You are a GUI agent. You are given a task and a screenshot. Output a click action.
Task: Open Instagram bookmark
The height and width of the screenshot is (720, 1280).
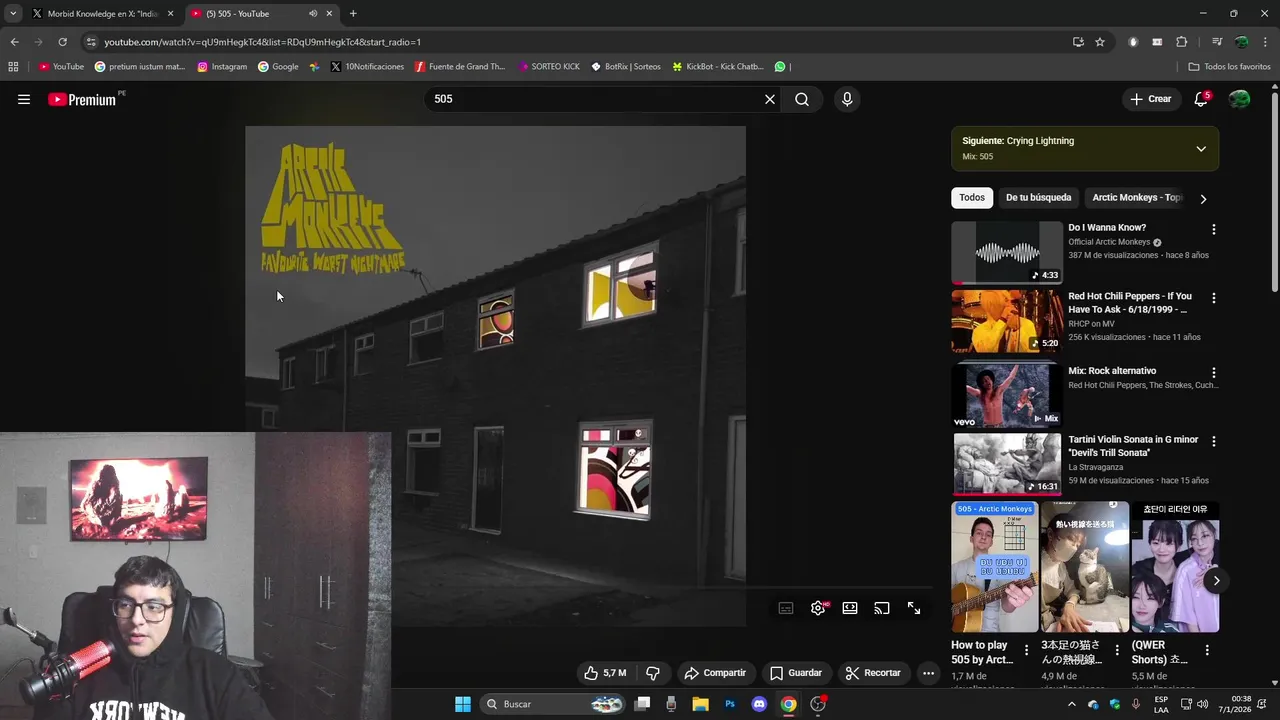[x=222, y=67]
